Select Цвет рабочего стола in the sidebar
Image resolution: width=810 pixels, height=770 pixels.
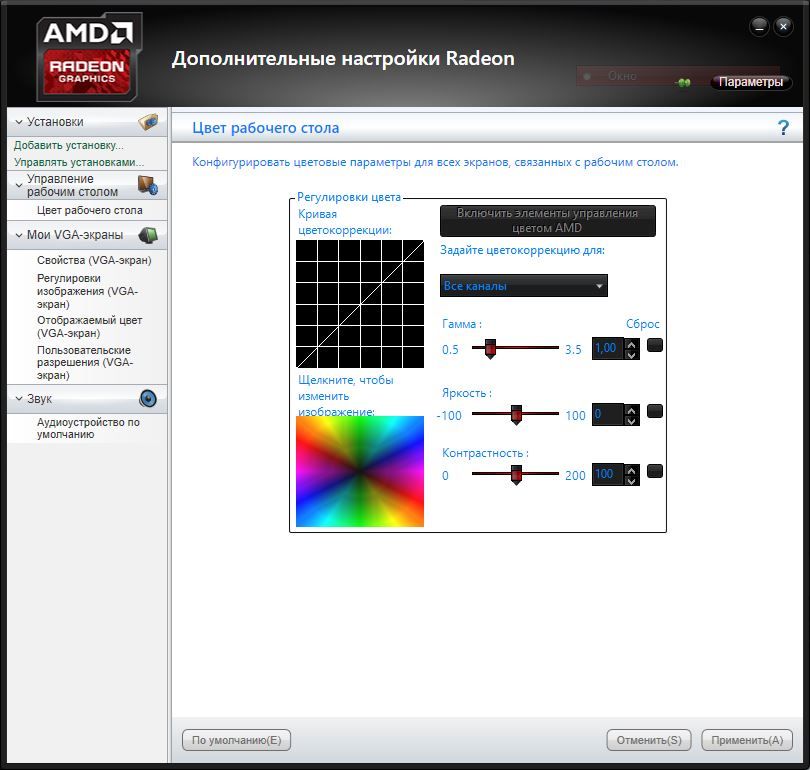[89, 211]
